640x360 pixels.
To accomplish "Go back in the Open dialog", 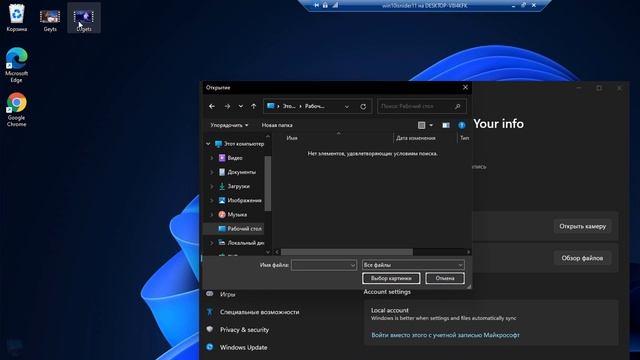I will pos(212,107).
